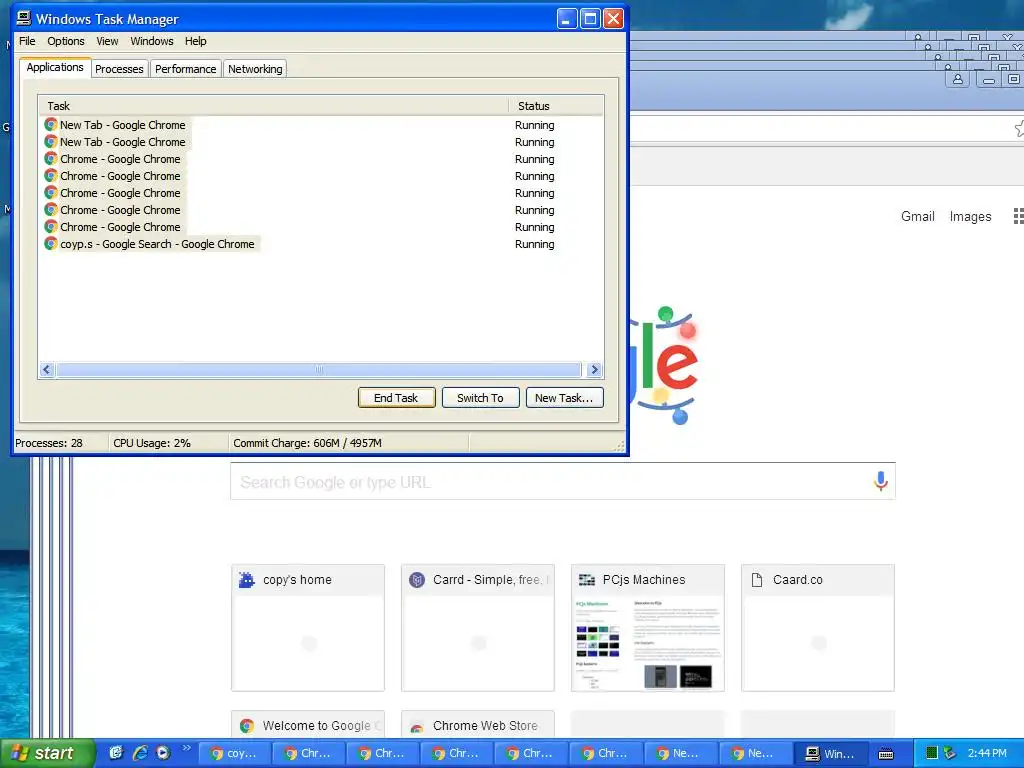Open the Options menu in Task Manager

tap(65, 41)
